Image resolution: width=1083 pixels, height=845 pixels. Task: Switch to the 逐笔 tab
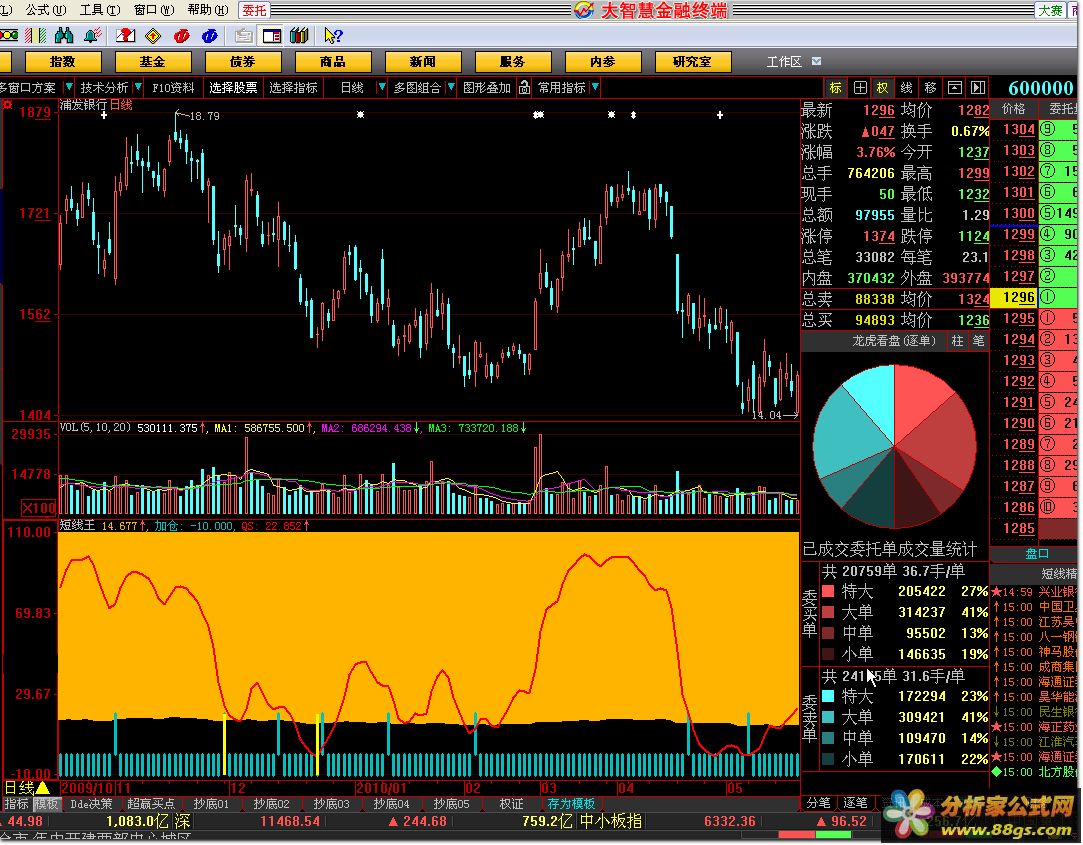coord(855,803)
